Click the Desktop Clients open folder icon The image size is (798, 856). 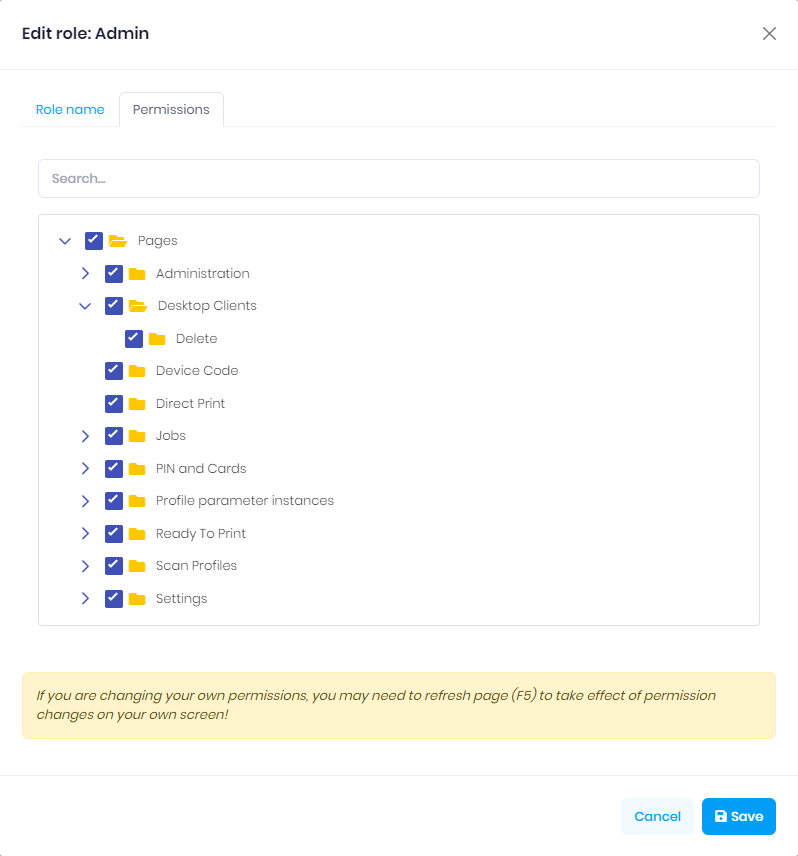(138, 306)
